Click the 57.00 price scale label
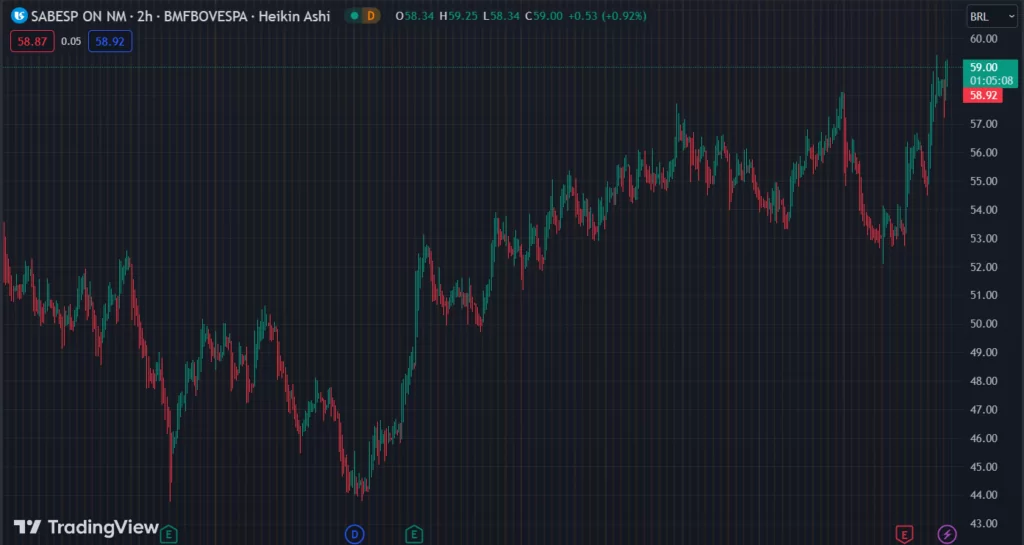The height and width of the screenshot is (545, 1024). [x=984, y=124]
